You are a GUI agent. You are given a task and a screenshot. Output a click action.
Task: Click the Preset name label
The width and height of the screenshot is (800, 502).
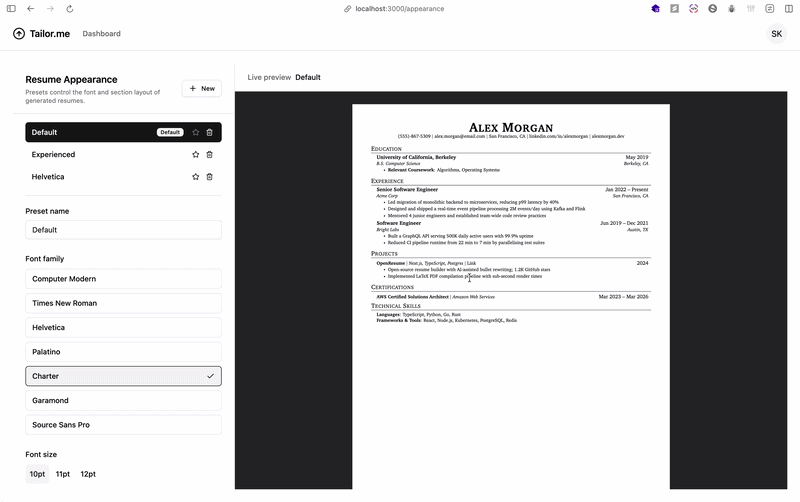coord(47,211)
